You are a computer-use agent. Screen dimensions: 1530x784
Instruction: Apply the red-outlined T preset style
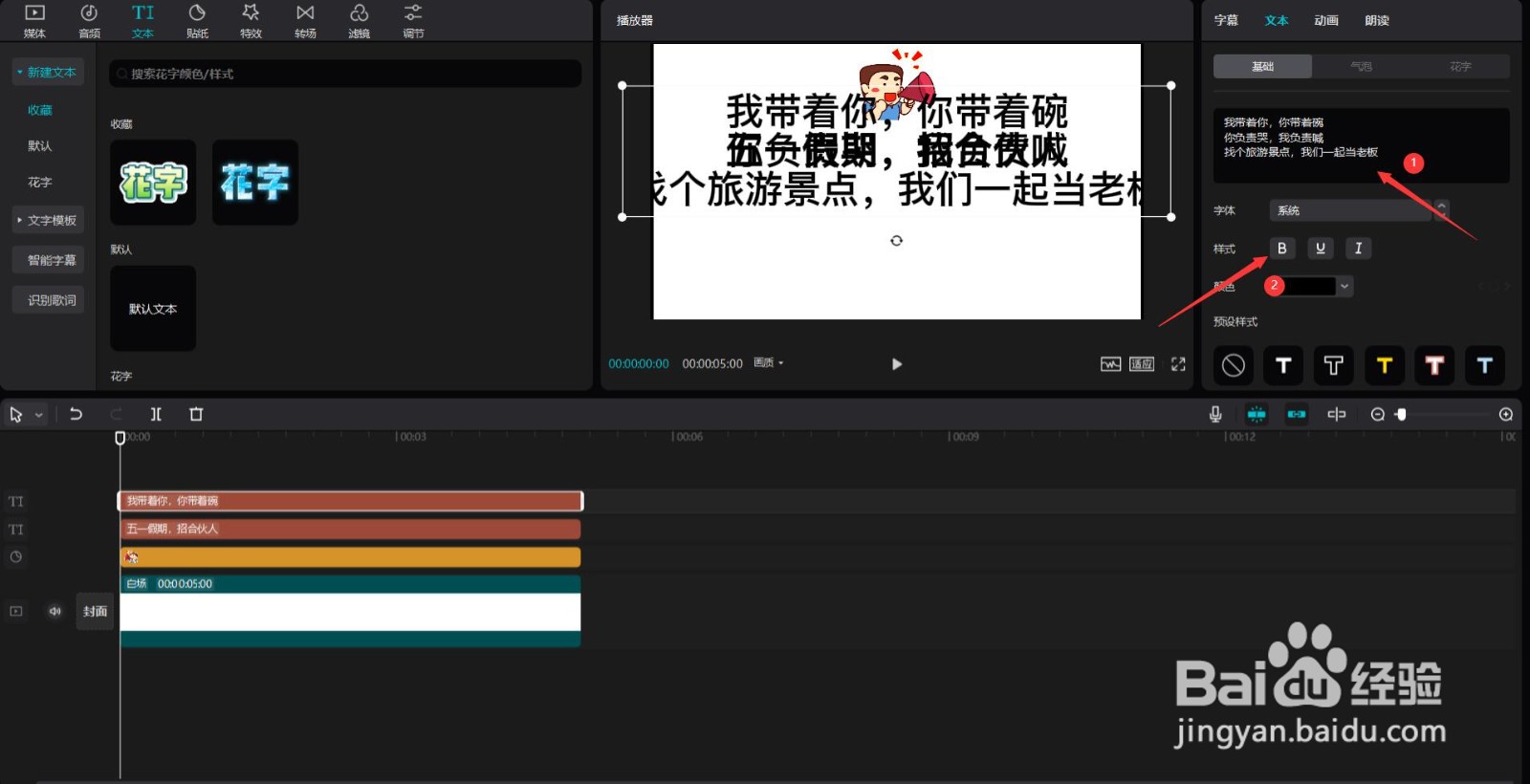pyautogui.click(x=1434, y=365)
